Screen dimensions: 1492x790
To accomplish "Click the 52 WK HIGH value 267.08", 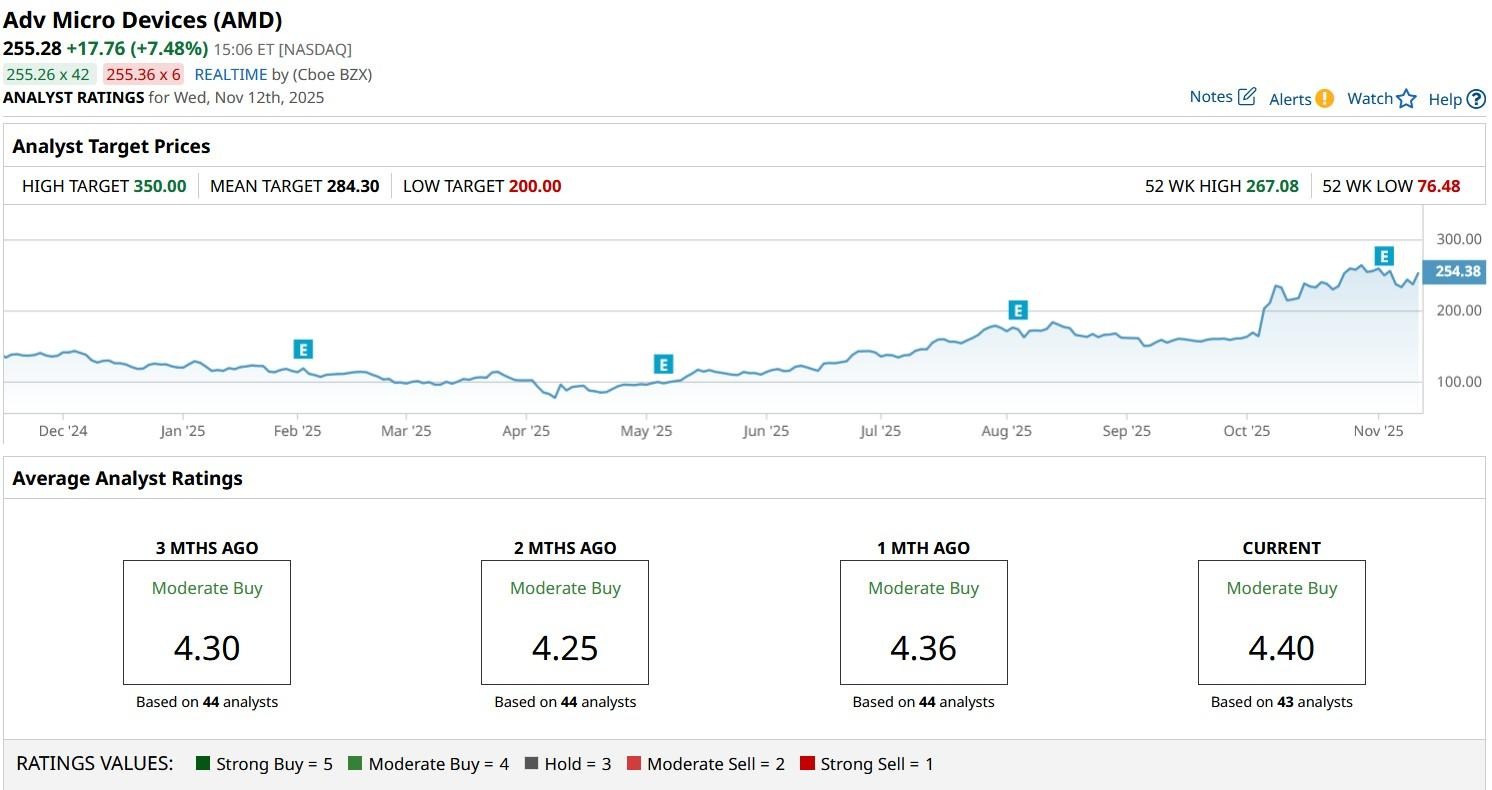I will click(x=1272, y=186).
